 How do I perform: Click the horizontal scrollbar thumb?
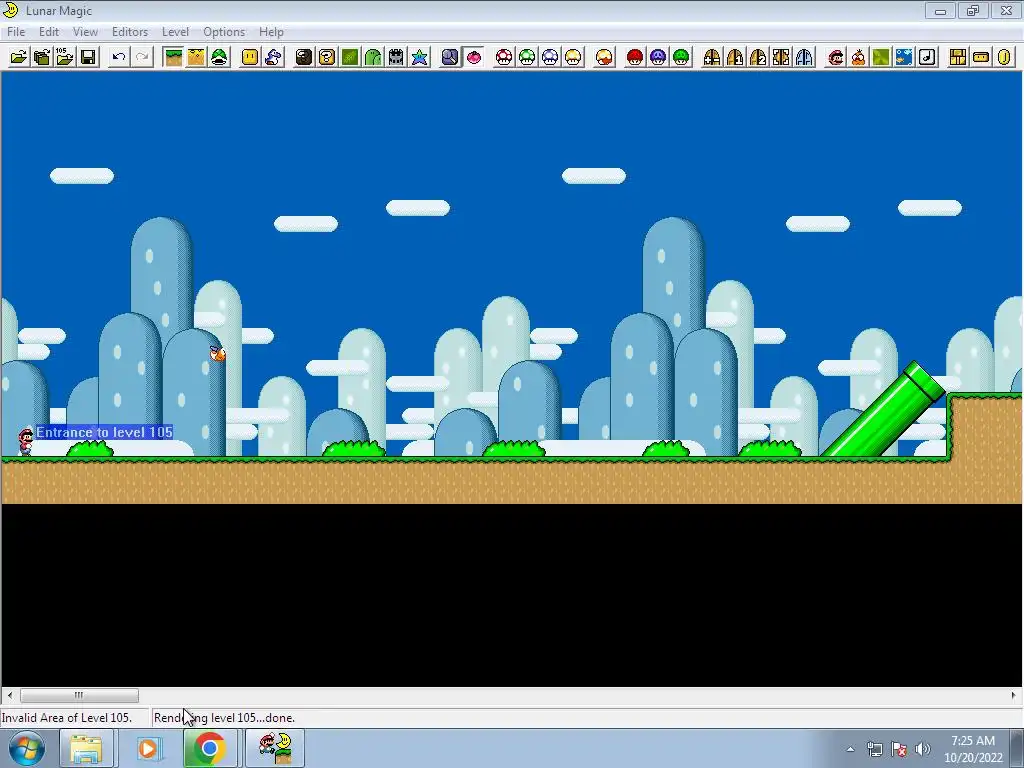coord(79,696)
